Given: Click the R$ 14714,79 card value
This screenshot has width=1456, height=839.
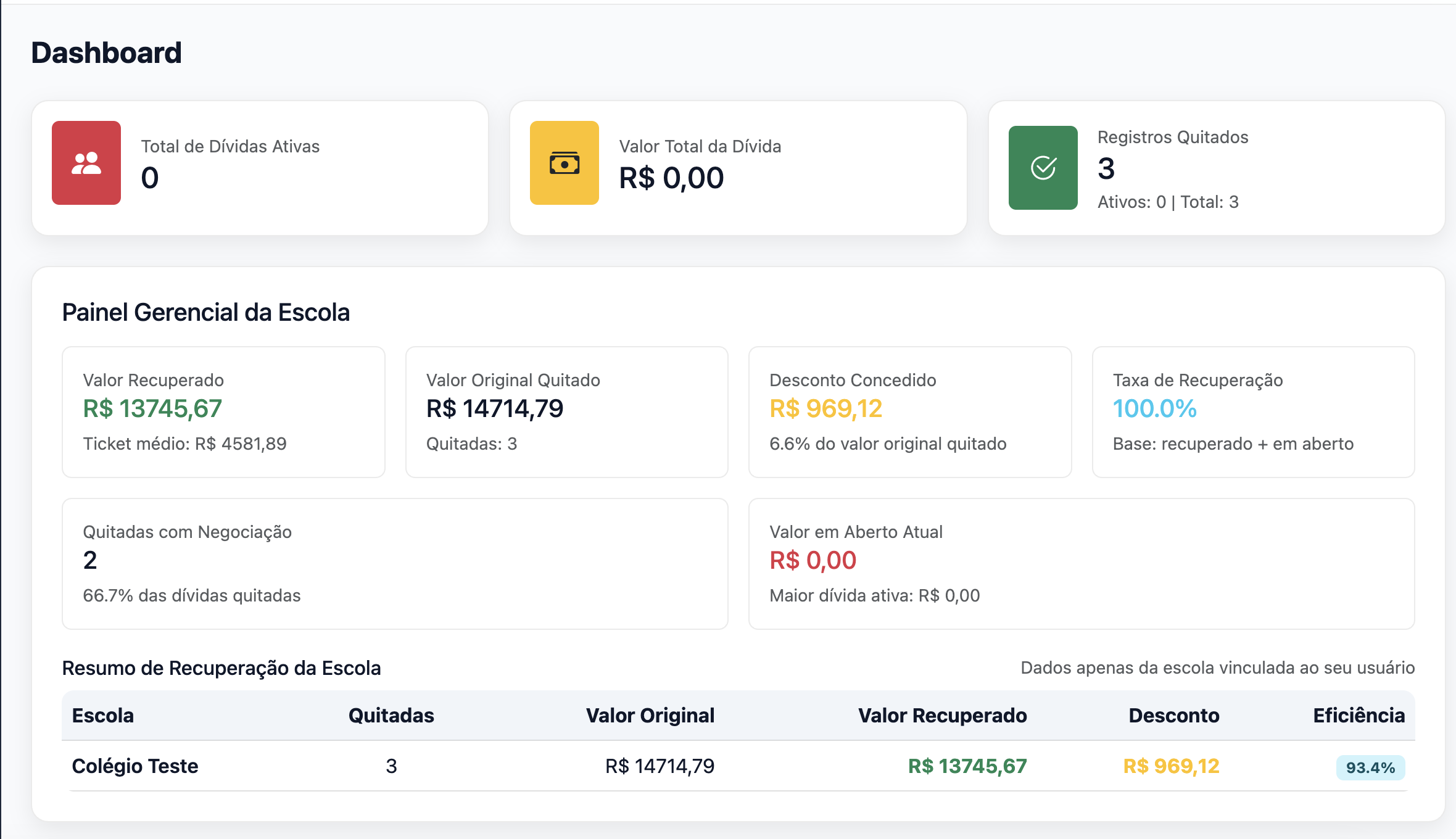Looking at the screenshot, I should tap(495, 408).
